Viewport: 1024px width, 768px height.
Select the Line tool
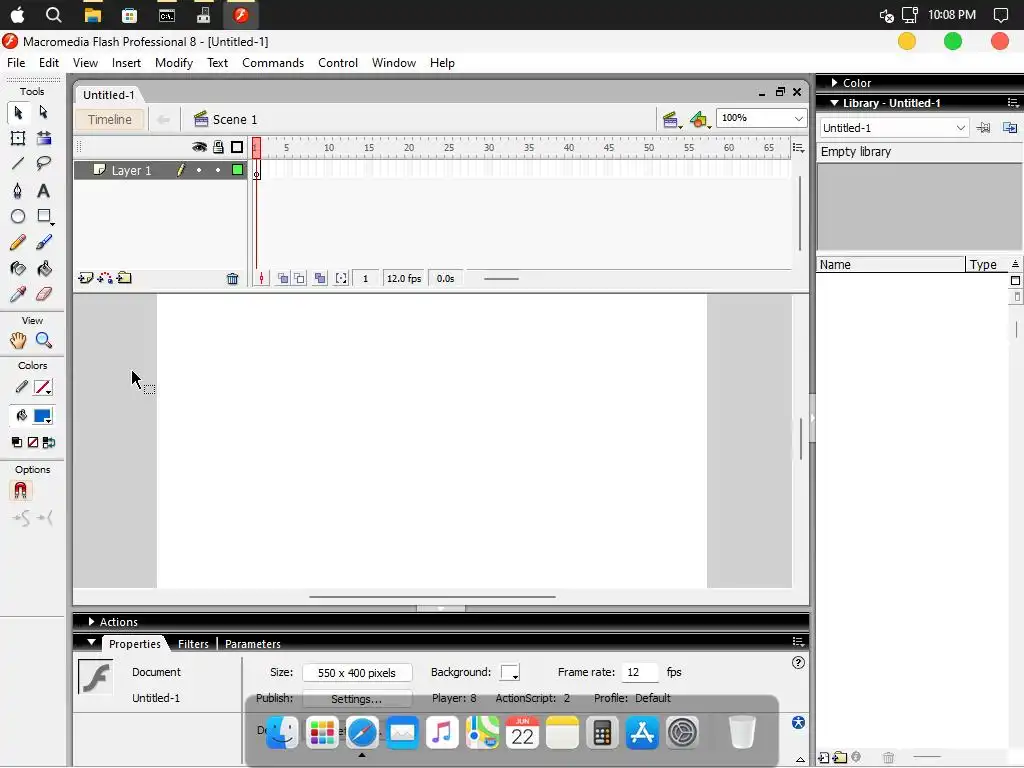tap(18, 163)
